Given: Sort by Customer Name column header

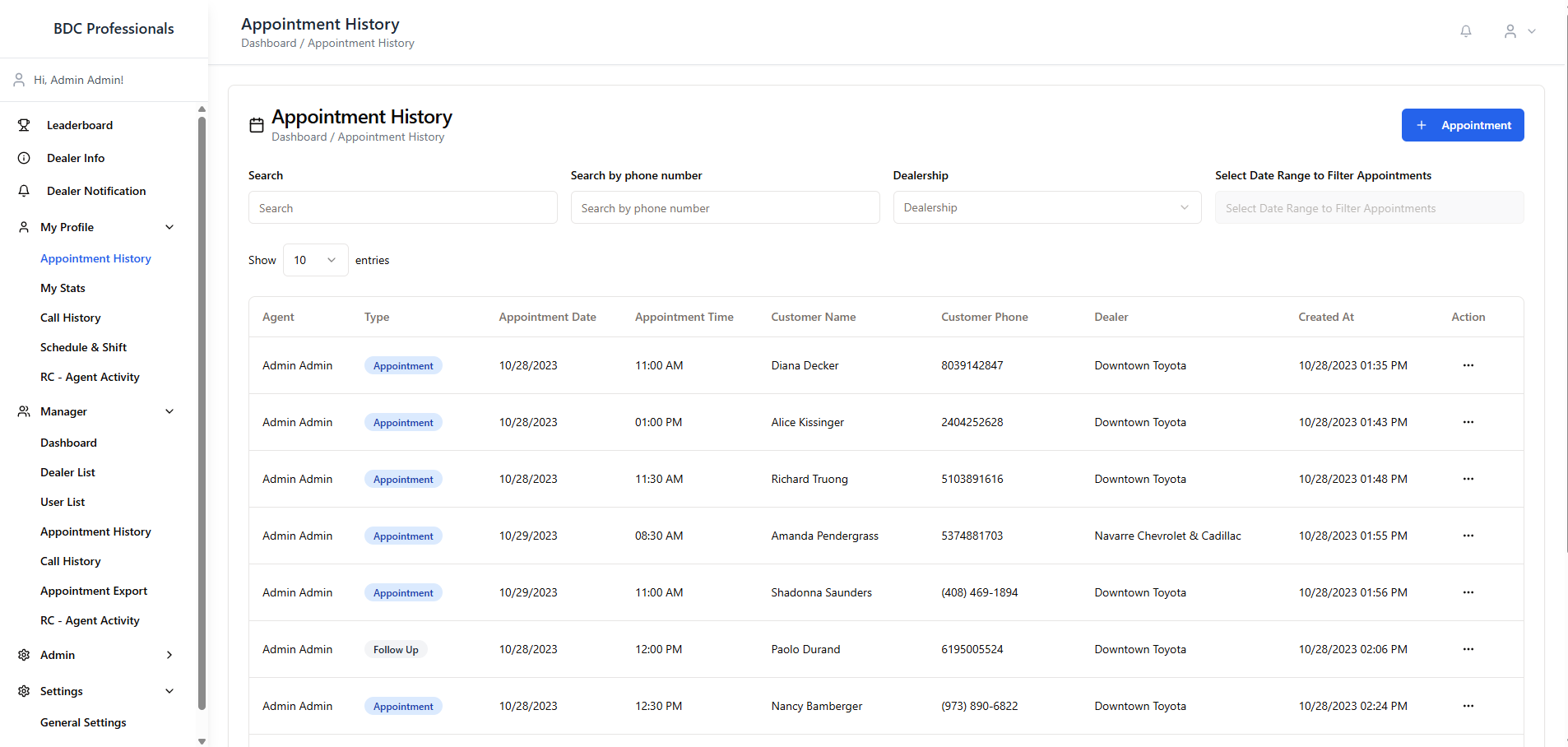Looking at the screenshot, I should [813, 317].
